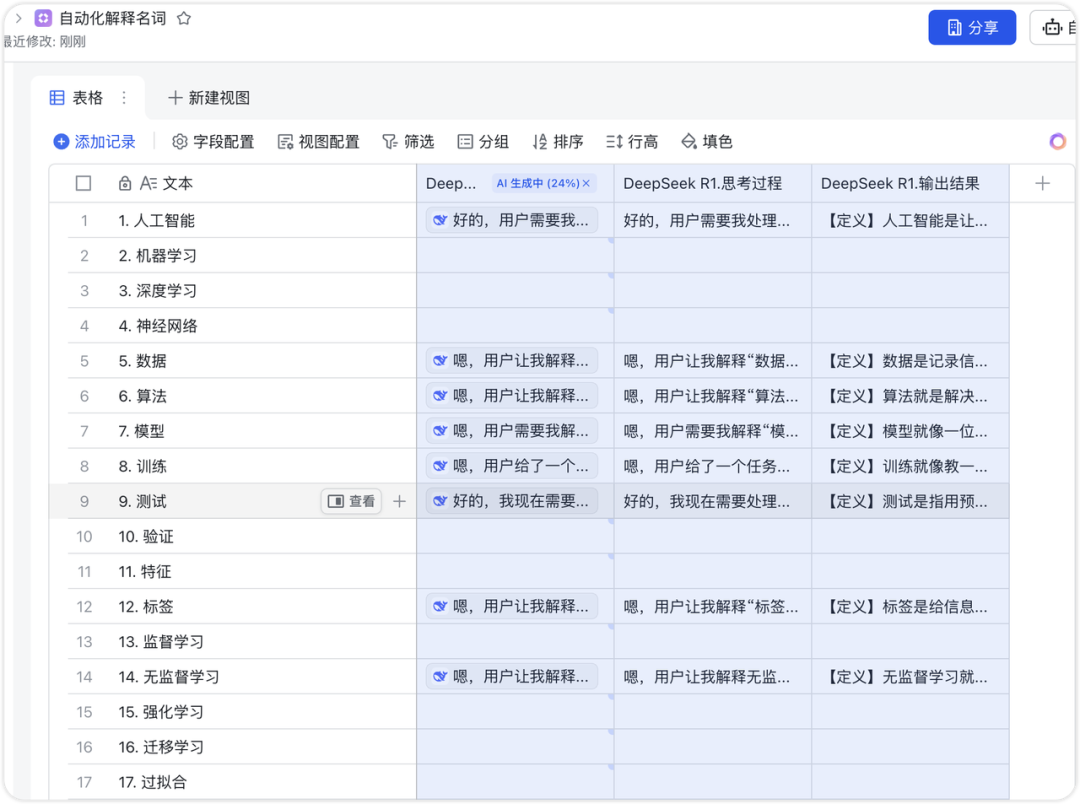Image resolution: width=1080 pixels, height=804 pixels.
Task: Click plus icon beside 查看 on row 9
Action: click(x=399, y=501)
